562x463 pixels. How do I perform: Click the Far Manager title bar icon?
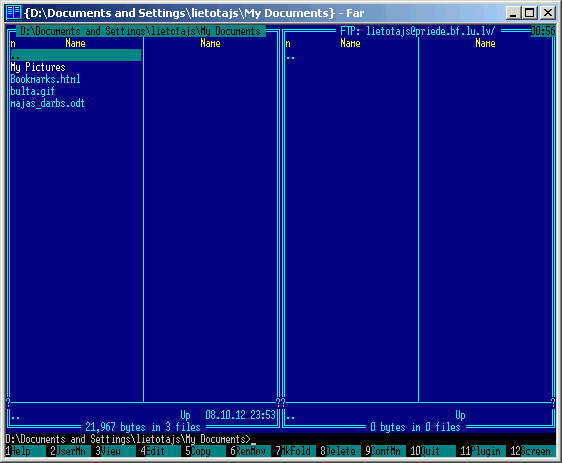pos(14,13)
